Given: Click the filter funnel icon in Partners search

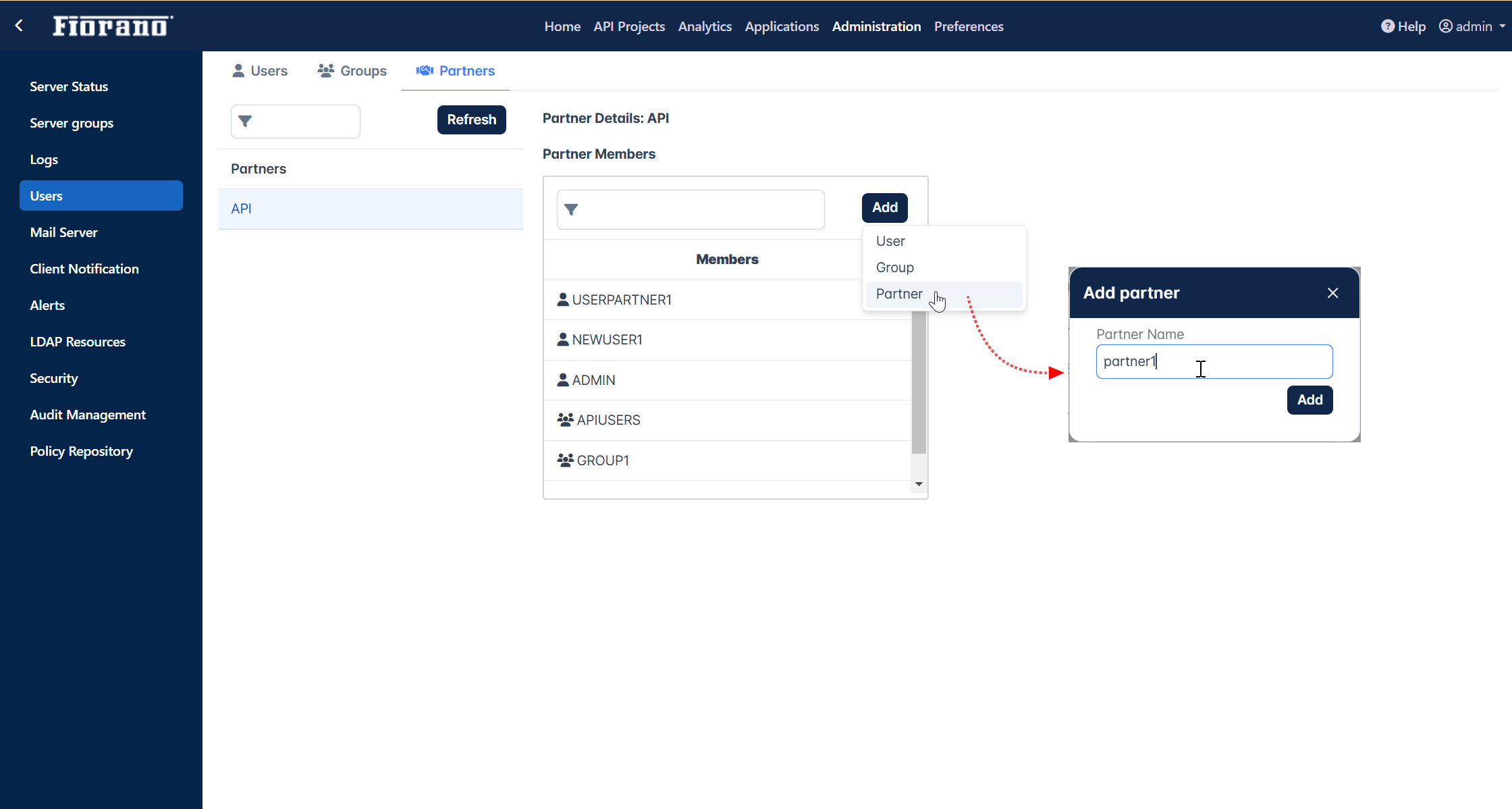Looking at the screenshot, I should click(x=245, y=122).
